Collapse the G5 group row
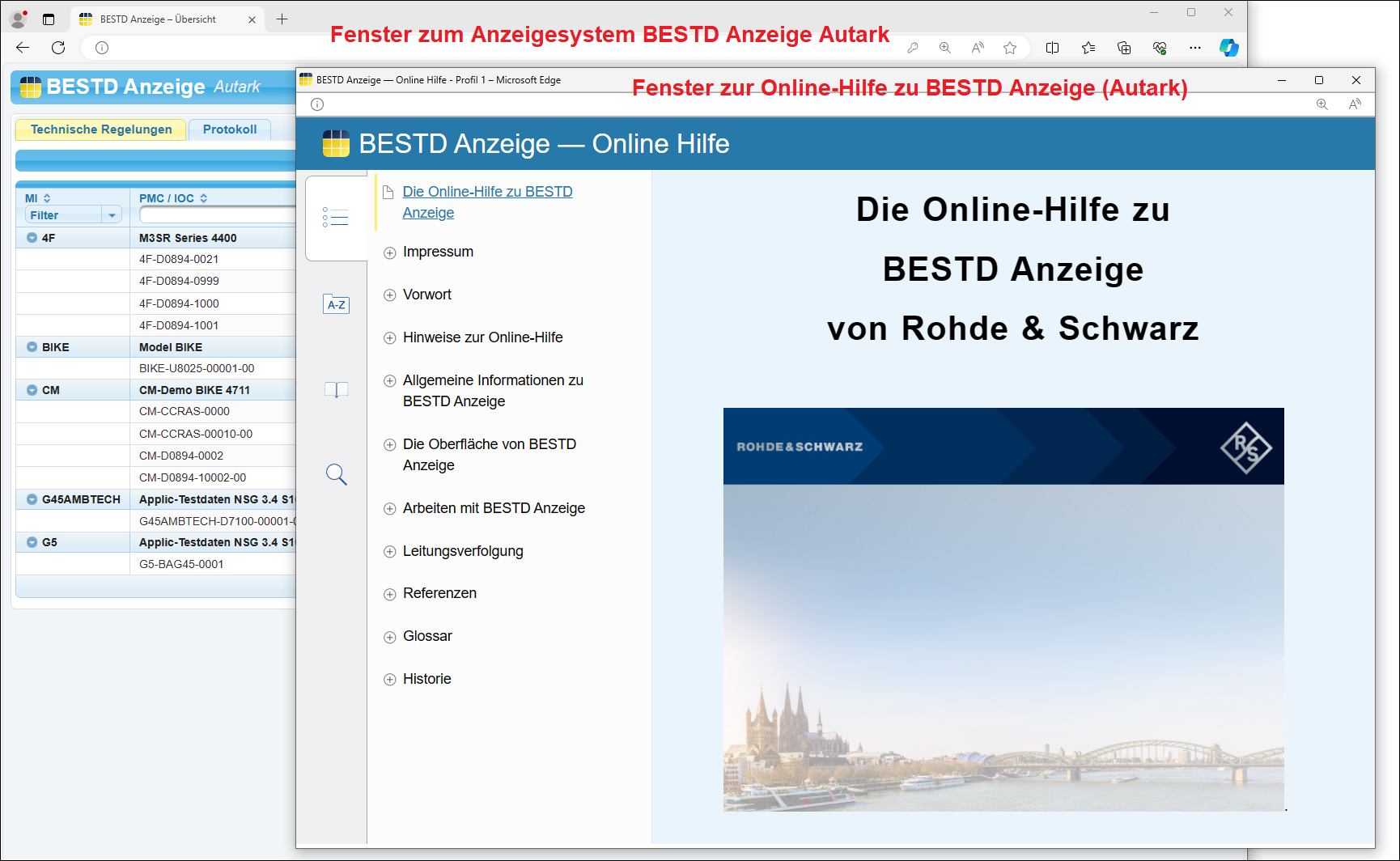 (x=32, y=542)
